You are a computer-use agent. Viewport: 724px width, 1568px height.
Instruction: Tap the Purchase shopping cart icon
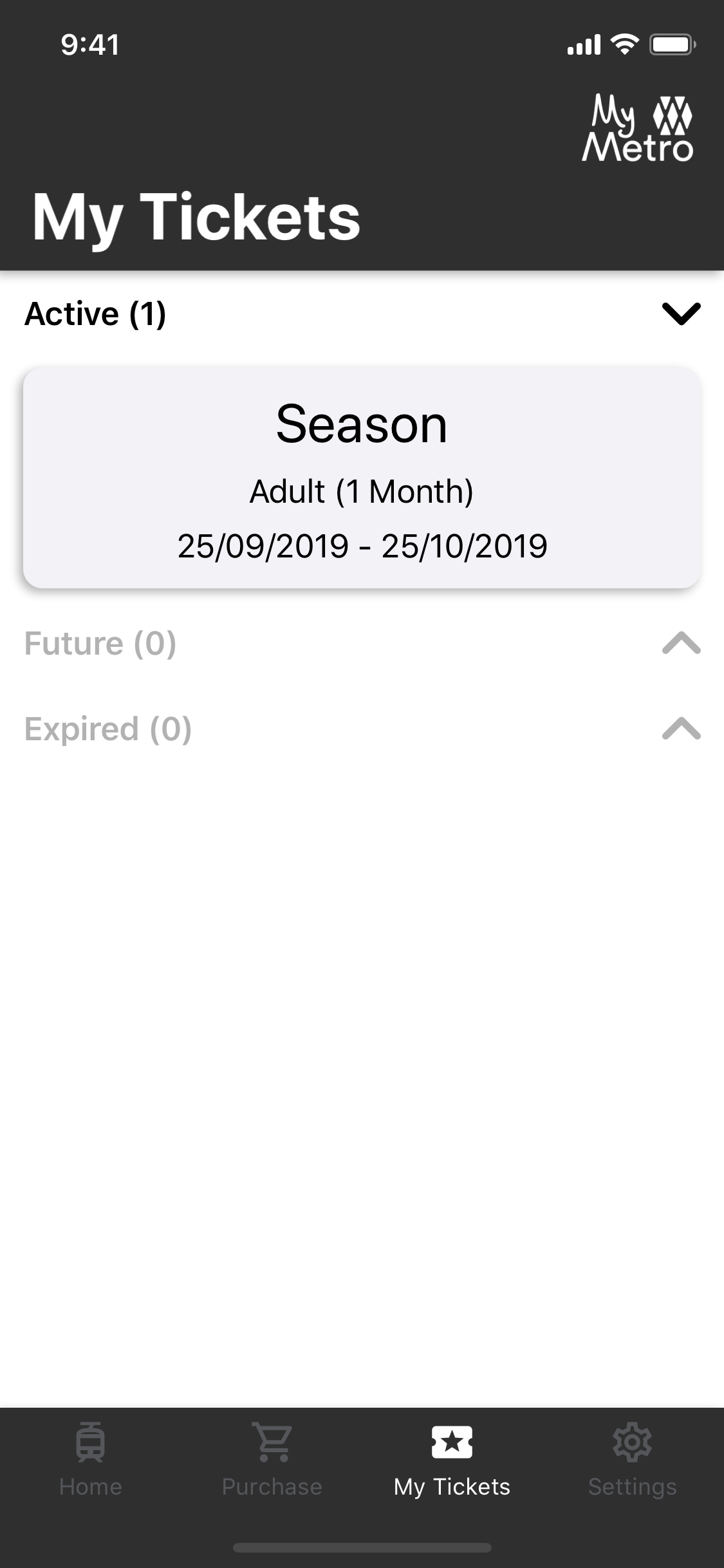coord(272,1442)
